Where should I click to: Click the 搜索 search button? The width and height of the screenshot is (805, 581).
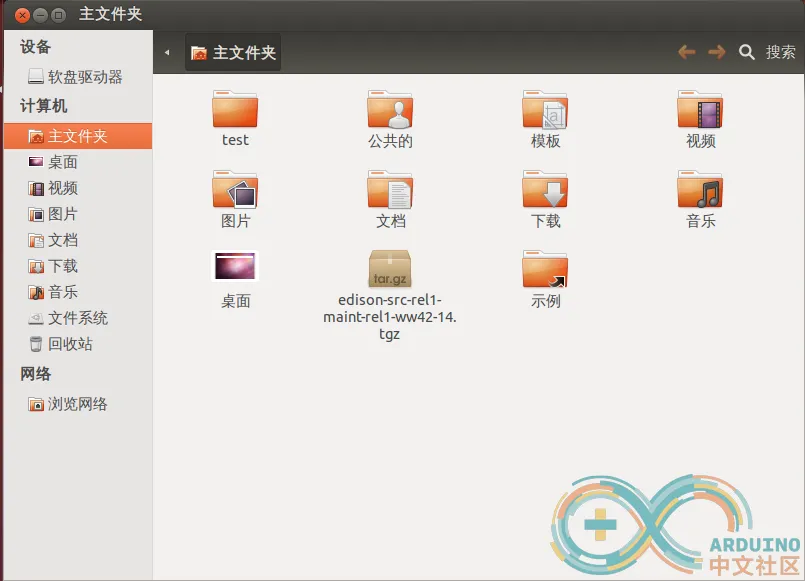pos(768,52)
